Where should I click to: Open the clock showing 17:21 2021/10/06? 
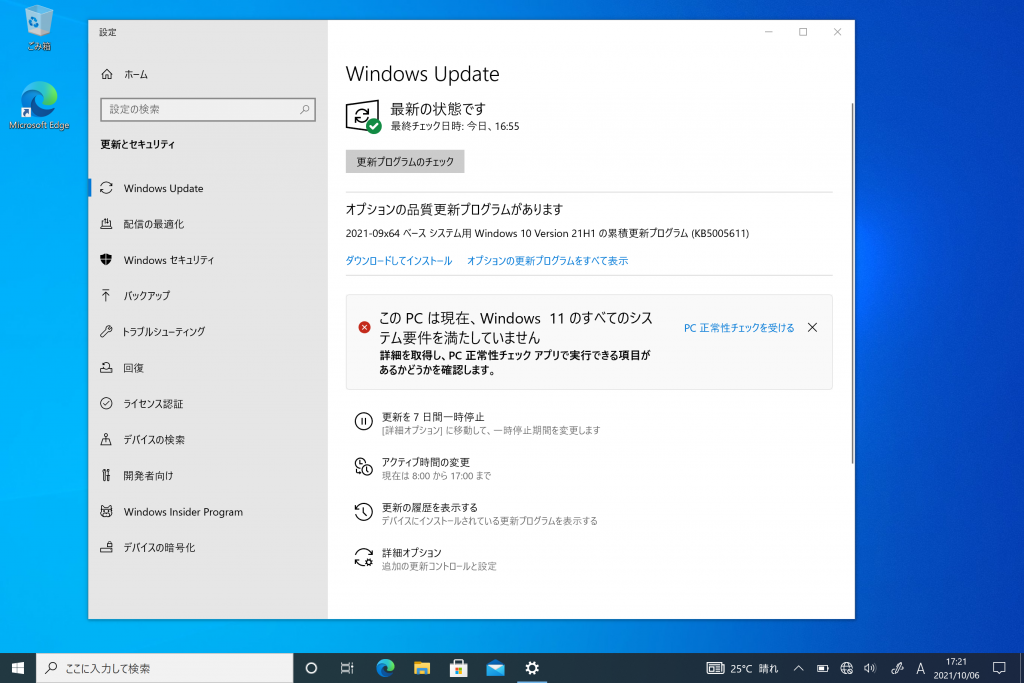point(956,668)
